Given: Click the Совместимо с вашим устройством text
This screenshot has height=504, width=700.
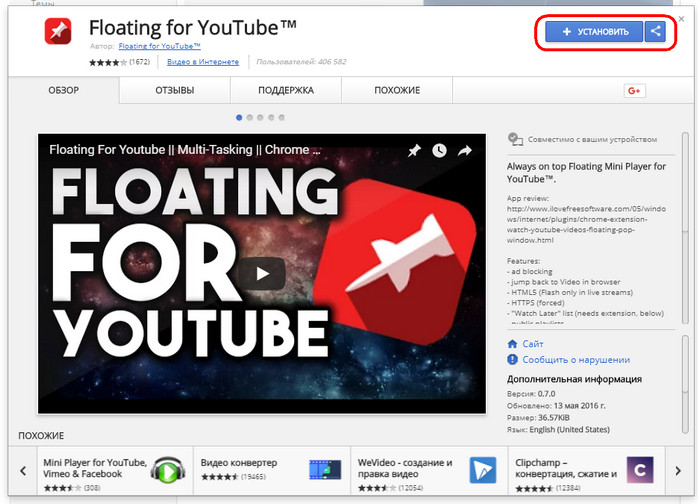Looking at the screenshot, I should click(592, 139).
